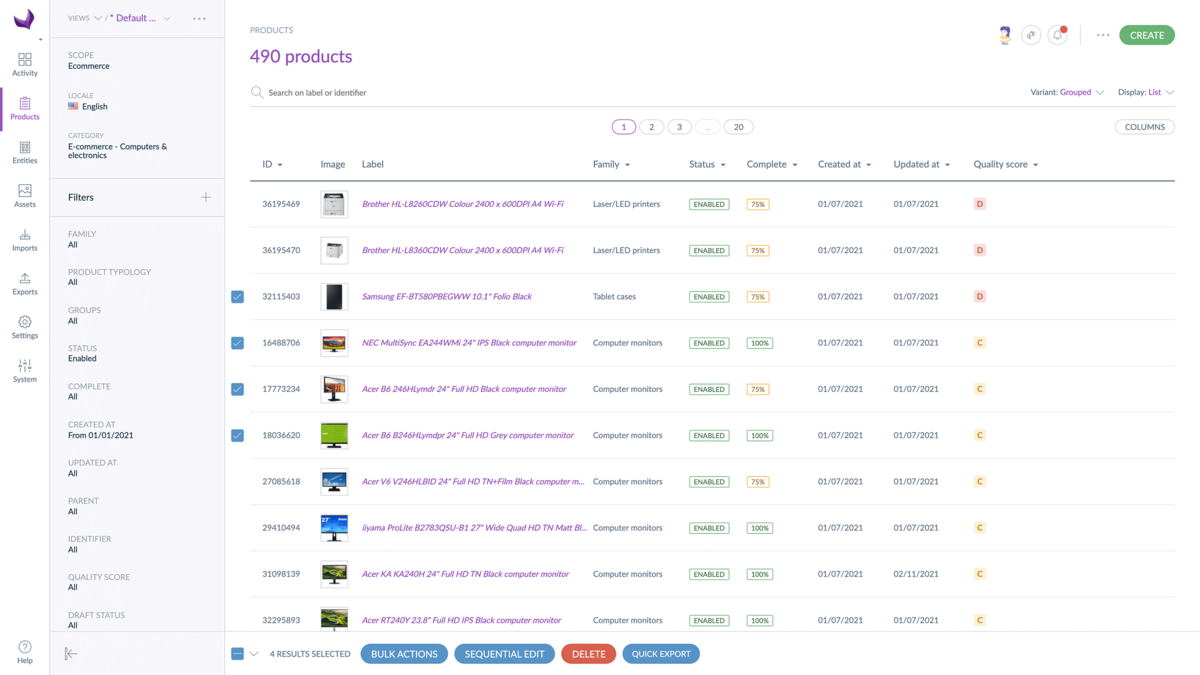Click the circular link icon in header
Viewport: 1200px width, 675px height.
coord(1031,35)
